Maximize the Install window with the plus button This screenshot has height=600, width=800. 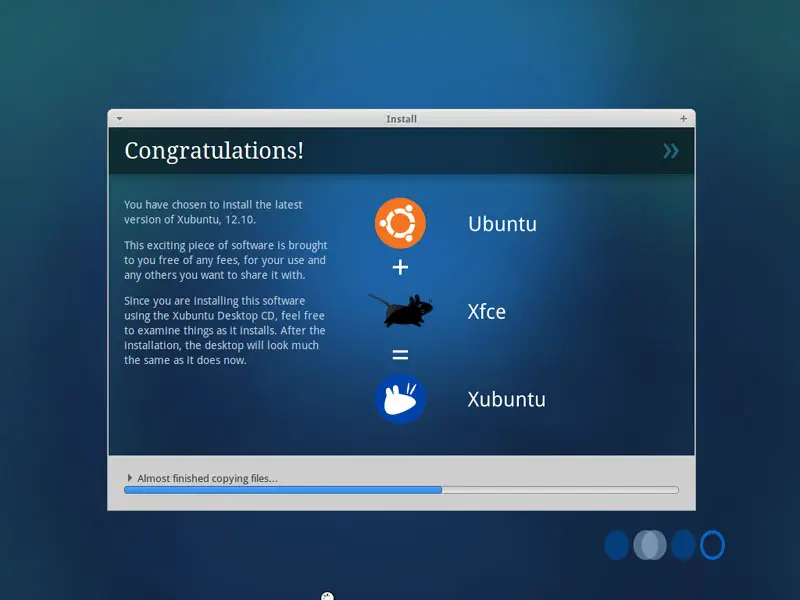pyautogui.click(x=684, y=119)
